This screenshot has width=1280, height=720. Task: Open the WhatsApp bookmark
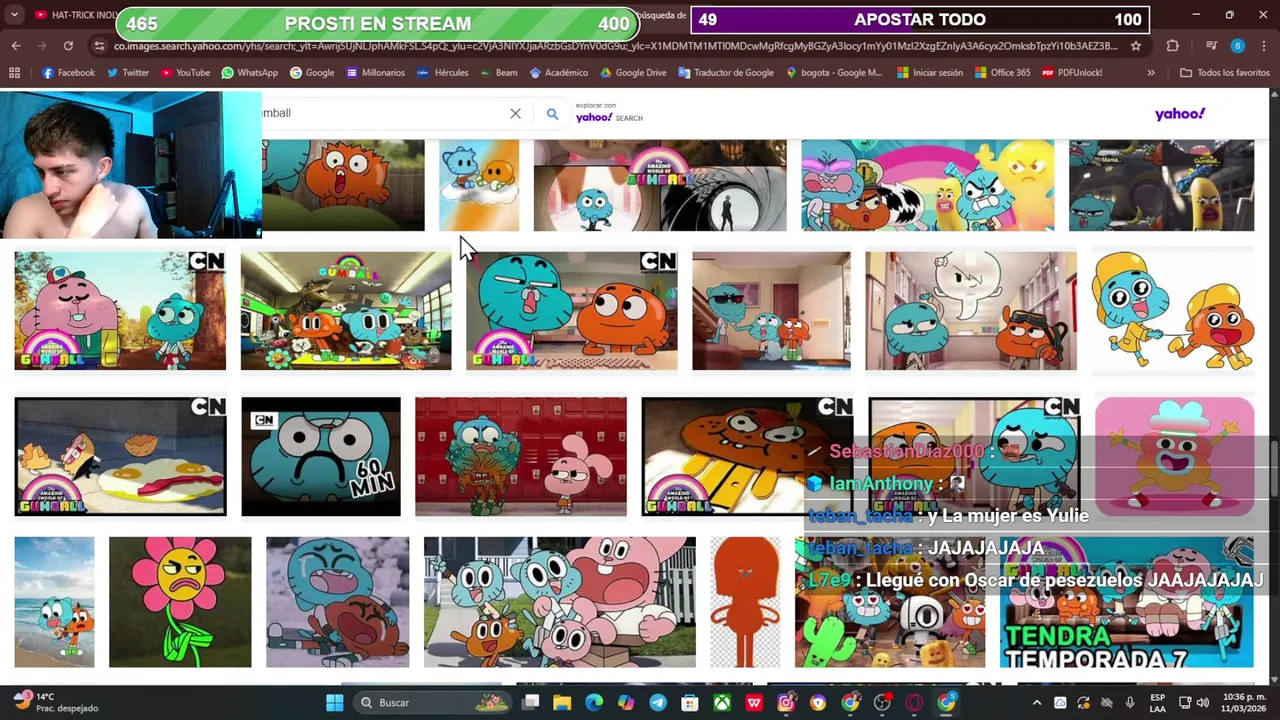pyautogui.click(x=250, y=73)
